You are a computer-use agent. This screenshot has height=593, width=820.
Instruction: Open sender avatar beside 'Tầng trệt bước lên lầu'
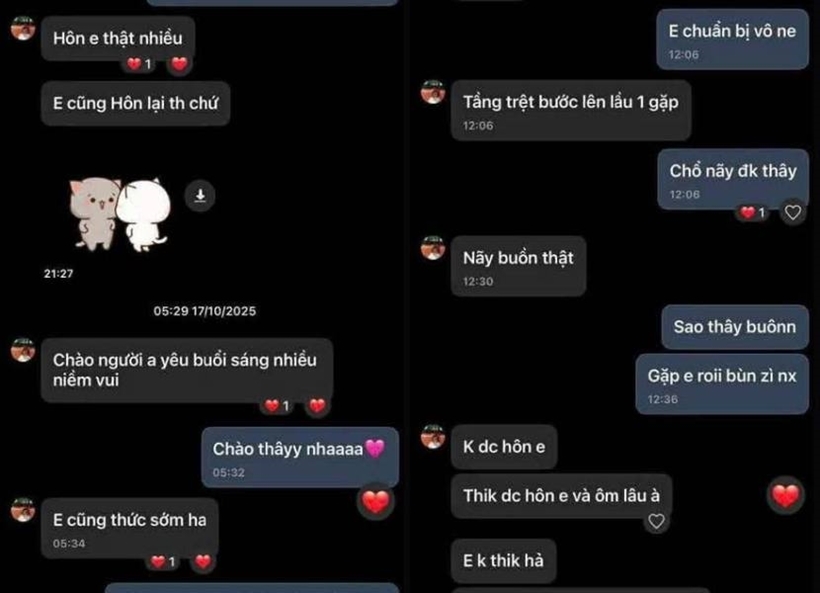[433, 92]
